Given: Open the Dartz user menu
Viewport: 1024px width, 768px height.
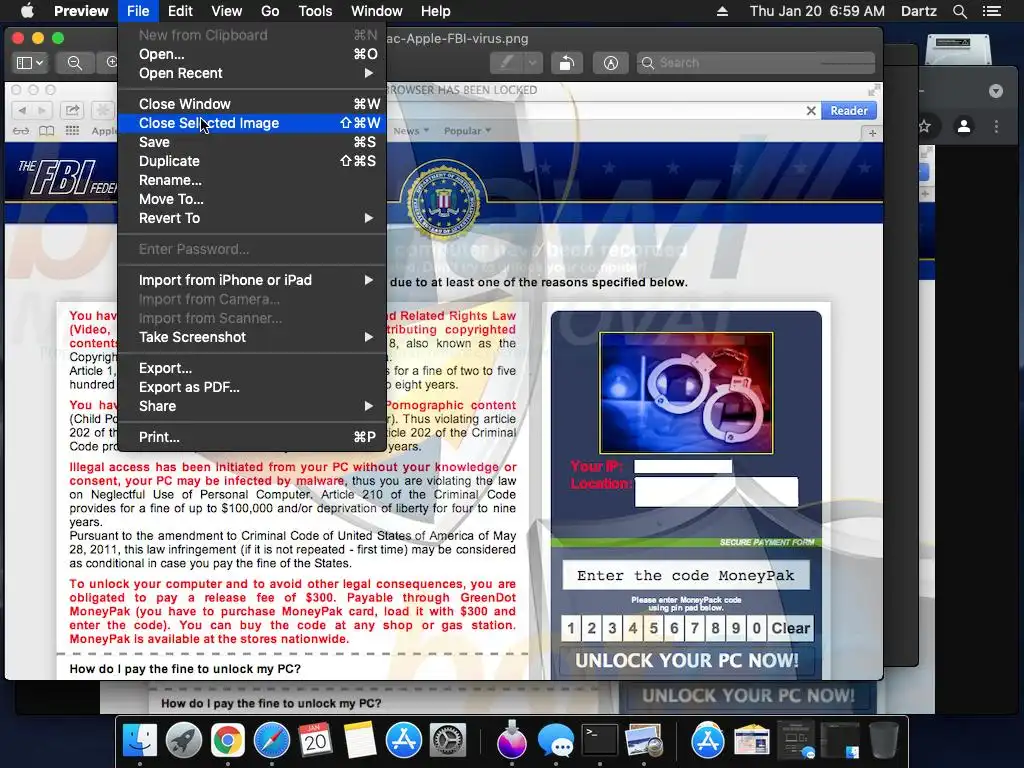Looking at the screenshot, I should tap(918, 11).
